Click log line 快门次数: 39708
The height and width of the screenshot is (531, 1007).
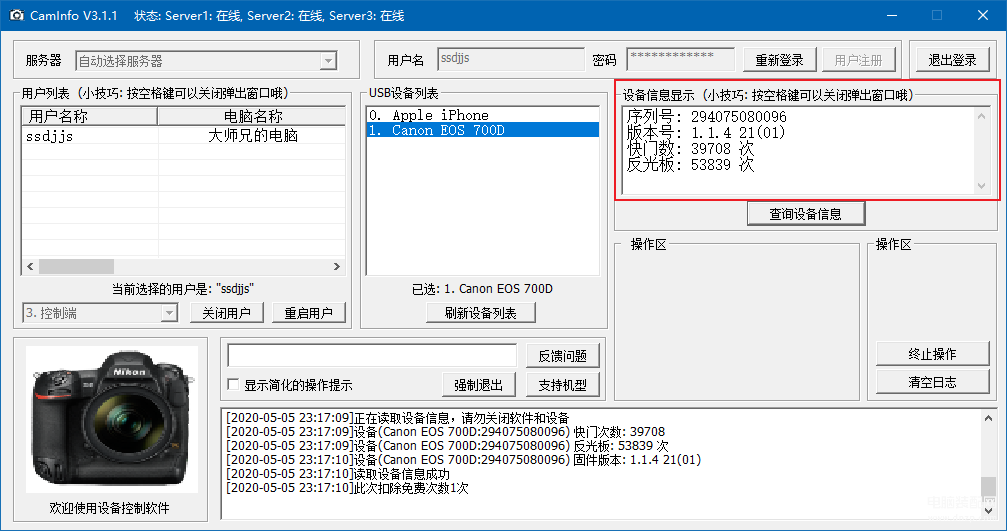tap(446, 432)
